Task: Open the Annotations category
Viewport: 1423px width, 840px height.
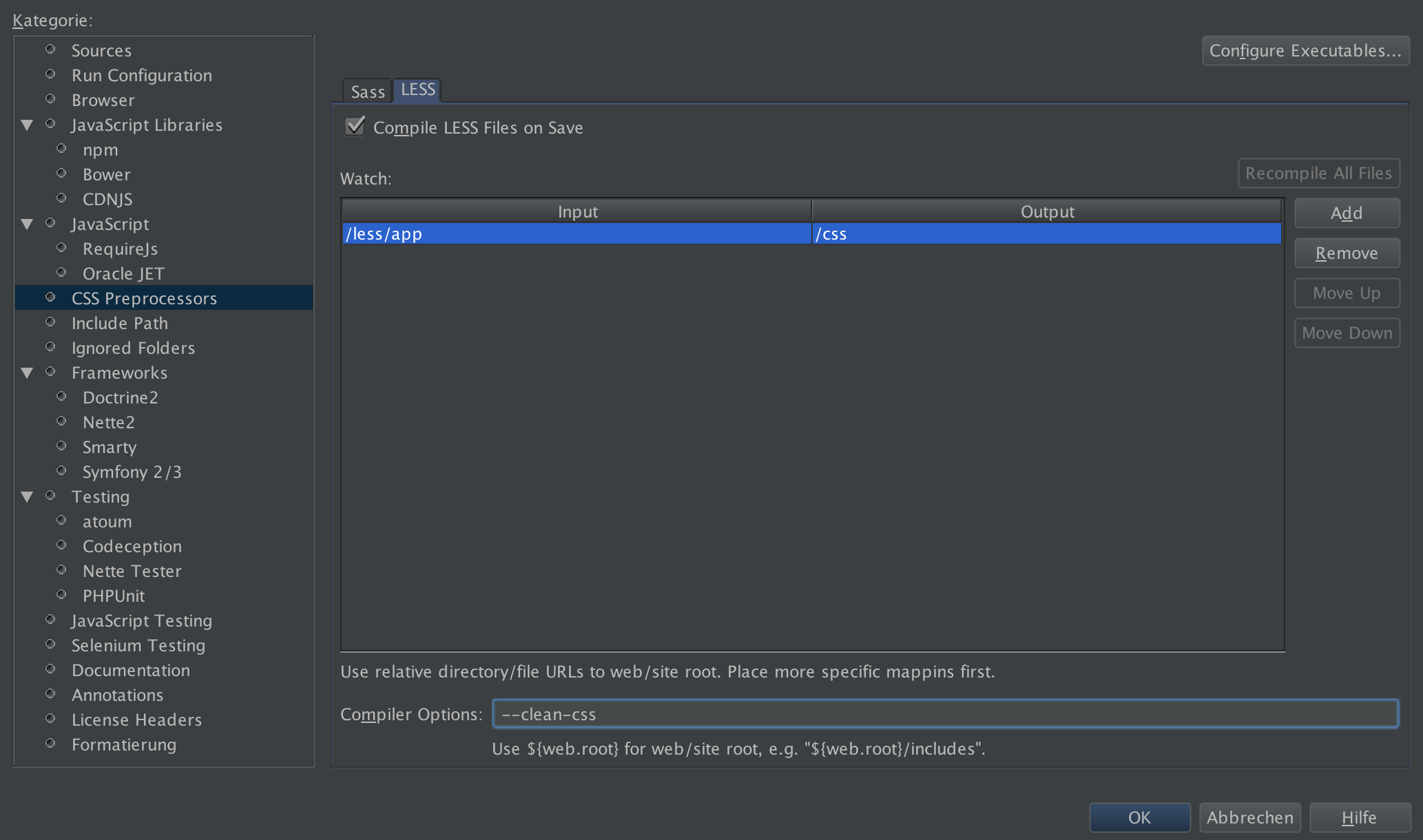Action: click(118, 695)
